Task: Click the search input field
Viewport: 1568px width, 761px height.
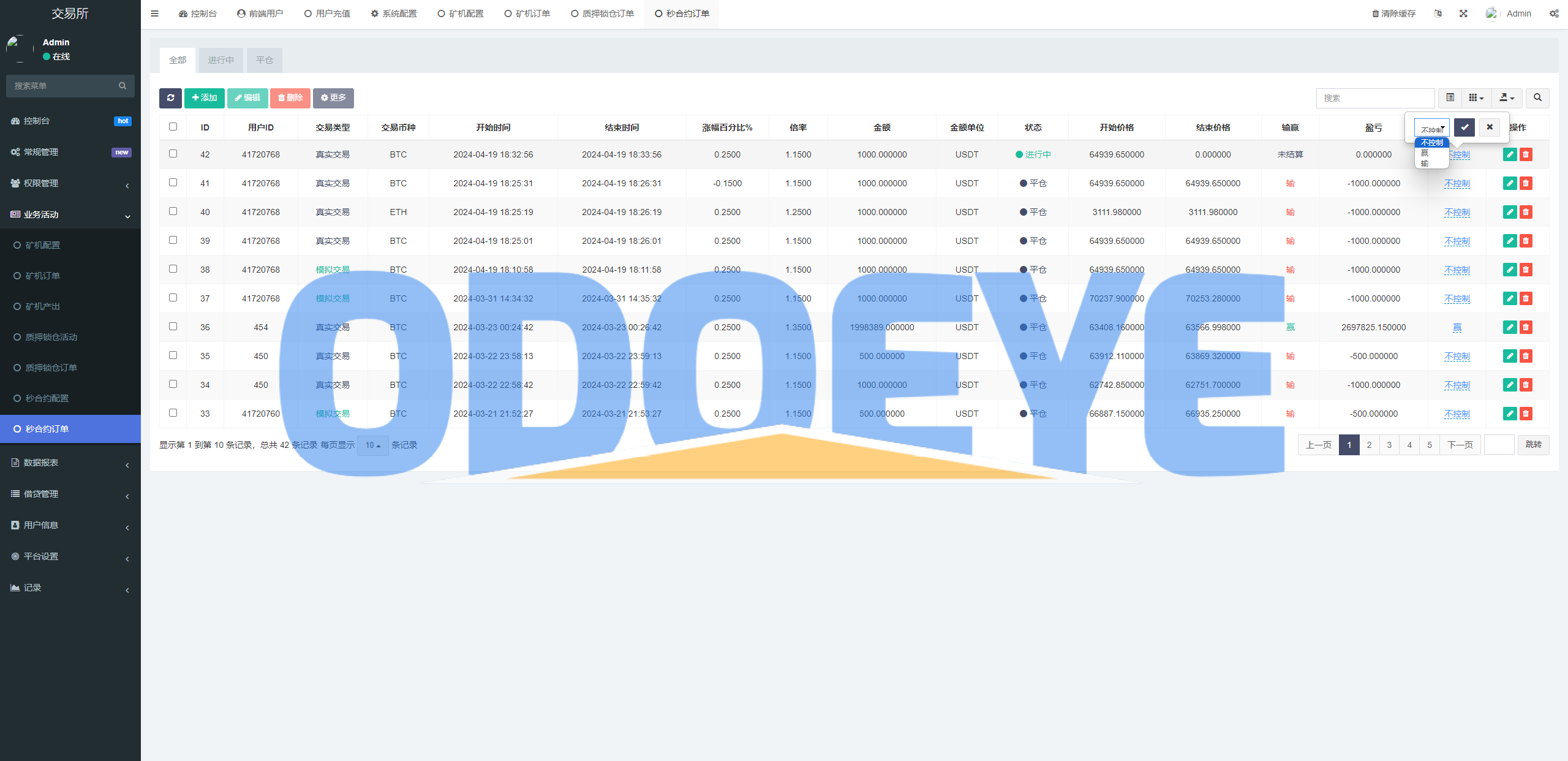Action: [x=1375, y=98]
